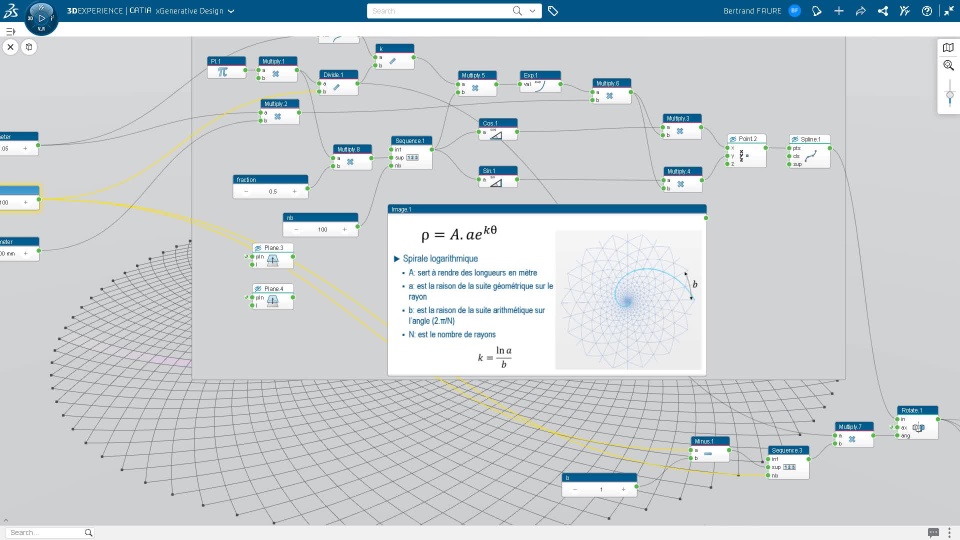Select the Multiply.3 node
This screenshot has height=540, width=960.
(682, 127)
